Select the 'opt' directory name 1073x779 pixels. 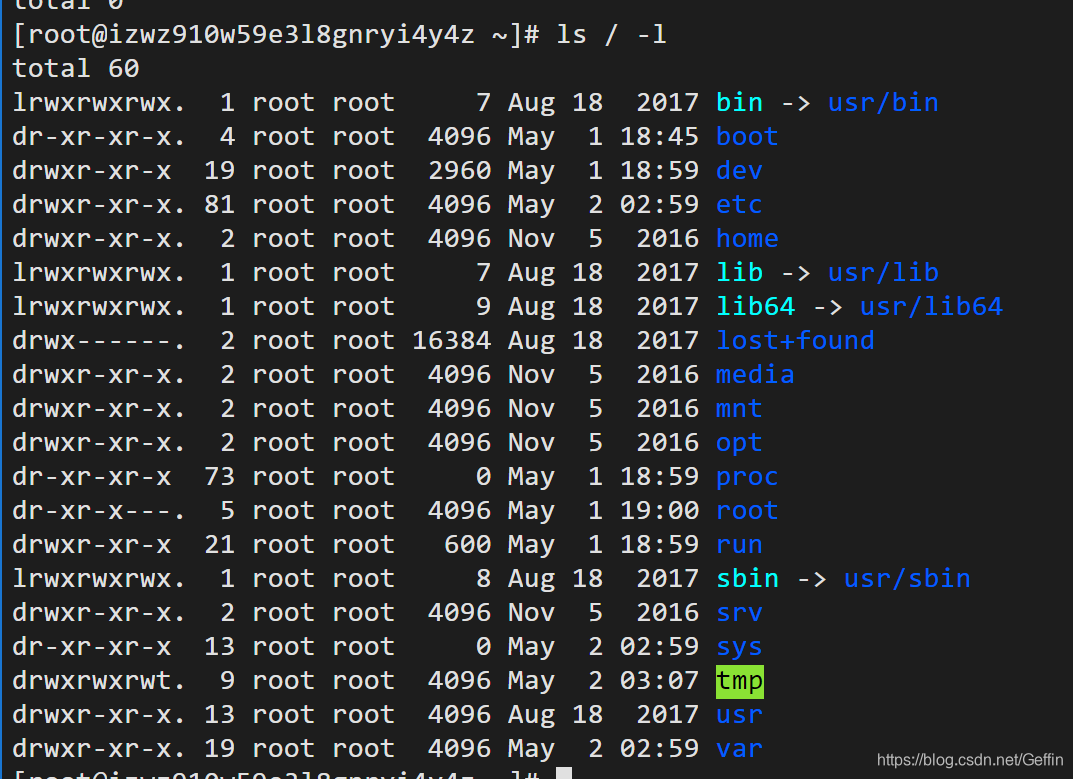tap(739, 442)
